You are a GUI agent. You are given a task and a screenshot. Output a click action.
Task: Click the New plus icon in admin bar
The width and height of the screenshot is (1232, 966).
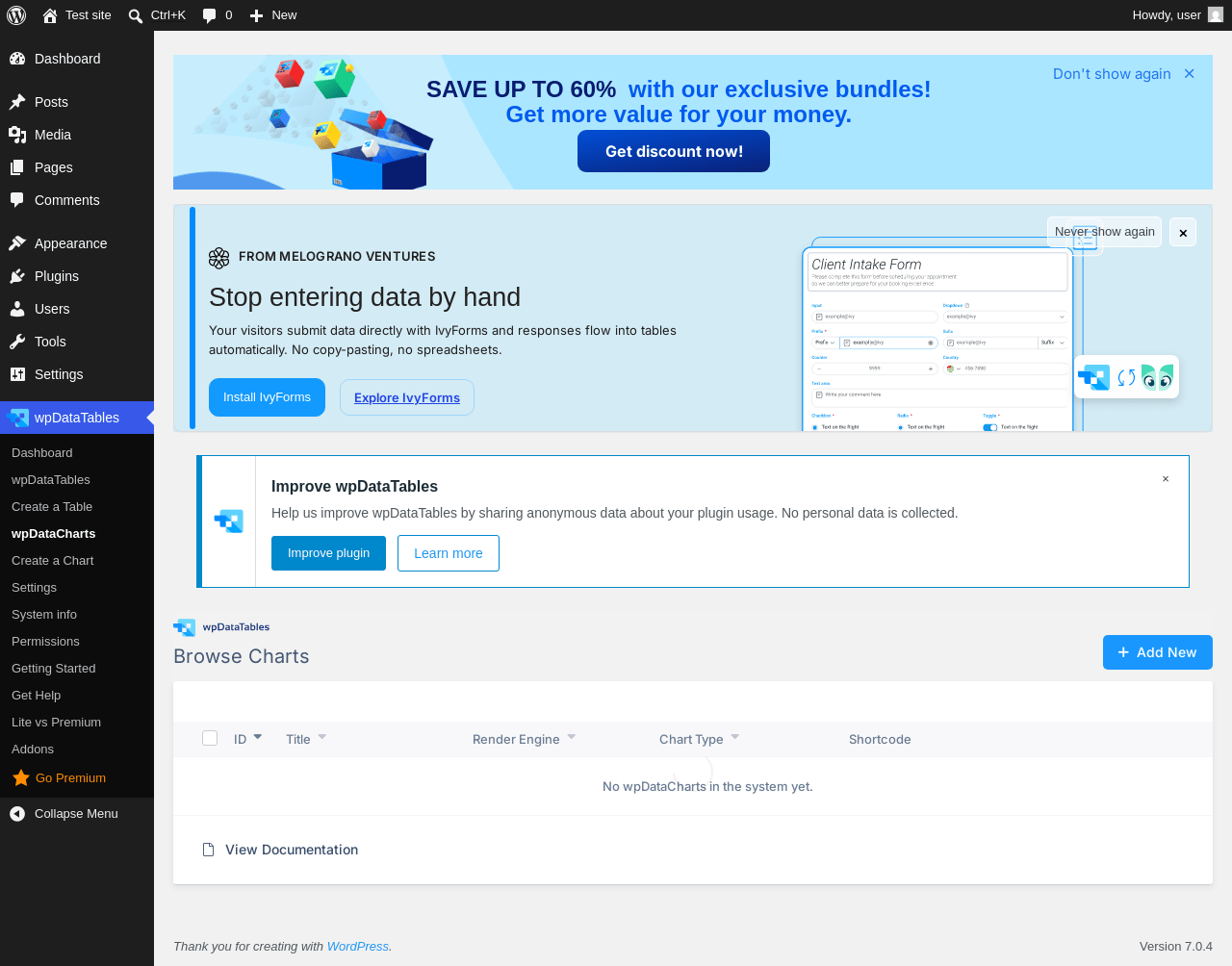pyautogui.click(x=256, y=15)
